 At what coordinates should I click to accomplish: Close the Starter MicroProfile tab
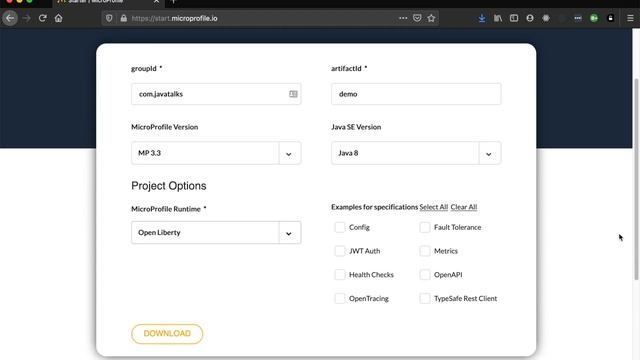pyautogui.click(x=156, y=2)
